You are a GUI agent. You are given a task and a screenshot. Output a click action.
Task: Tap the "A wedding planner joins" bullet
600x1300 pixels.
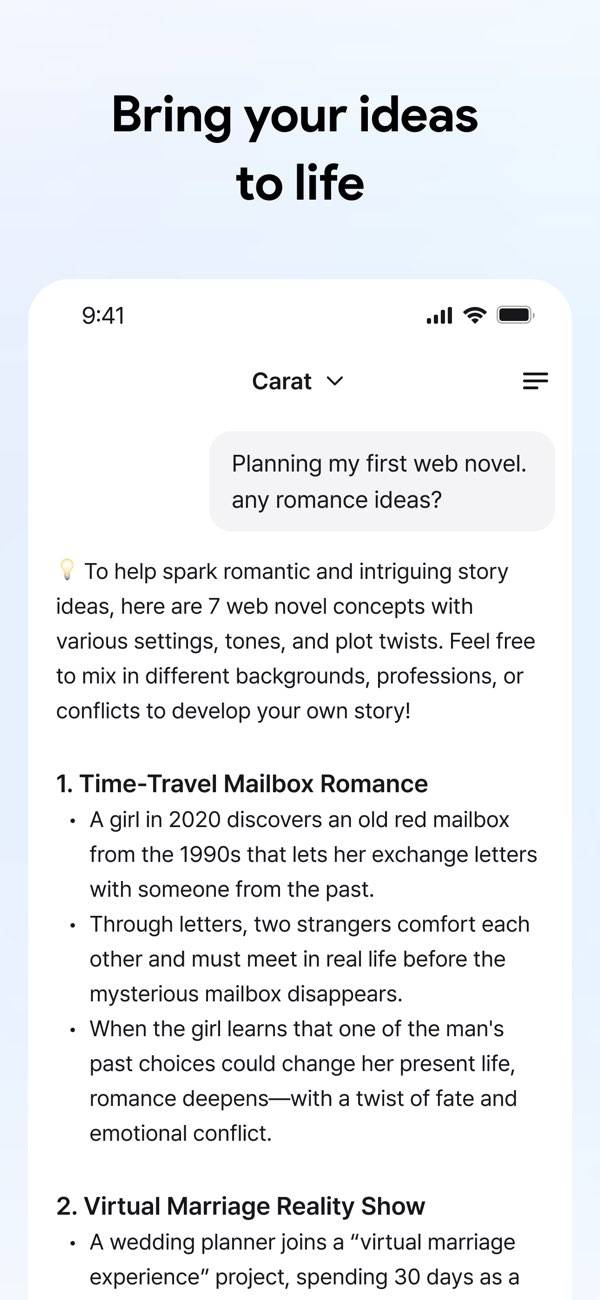tap(303, 1242)
